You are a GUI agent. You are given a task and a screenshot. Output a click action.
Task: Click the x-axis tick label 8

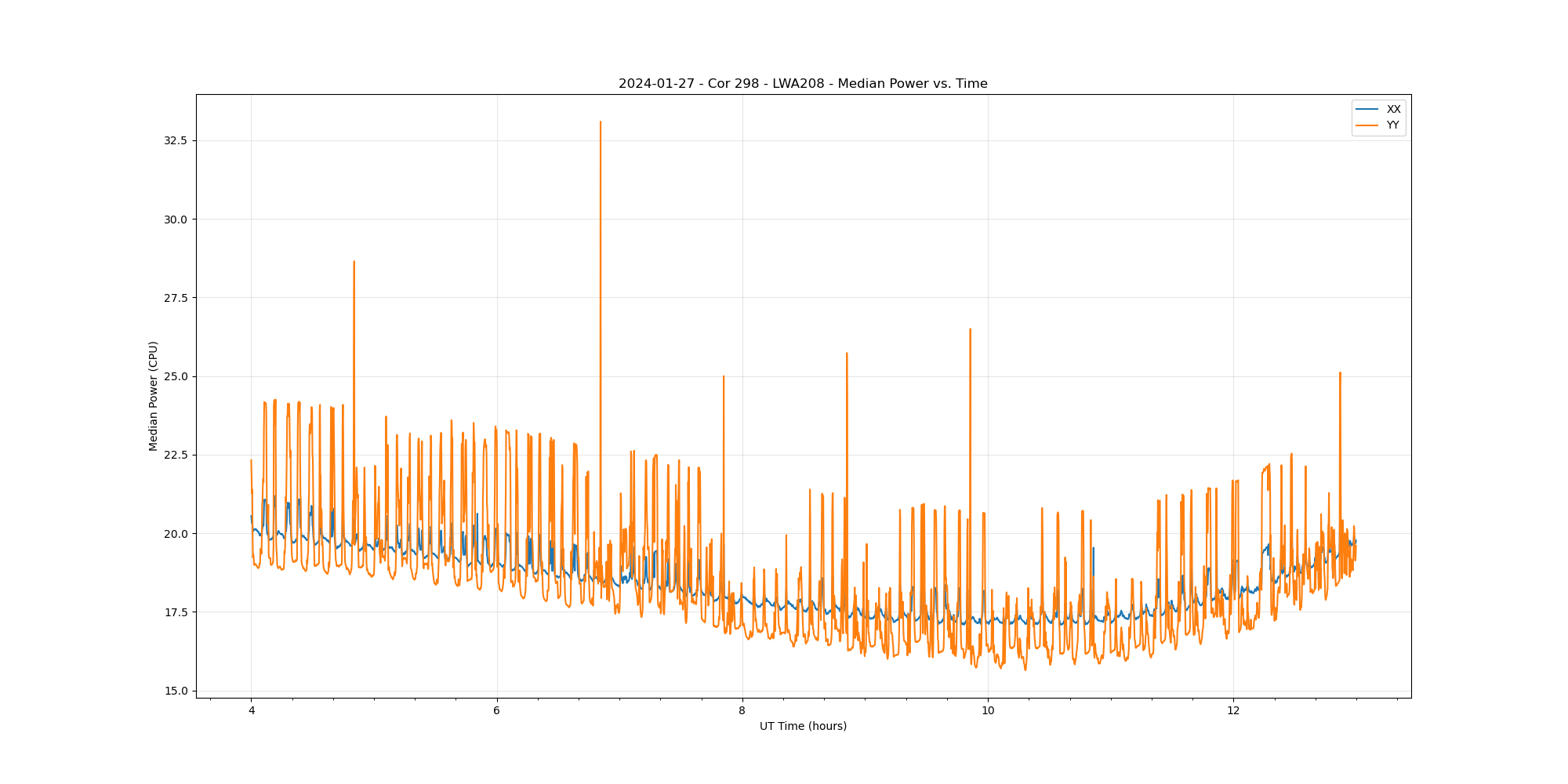742,711
